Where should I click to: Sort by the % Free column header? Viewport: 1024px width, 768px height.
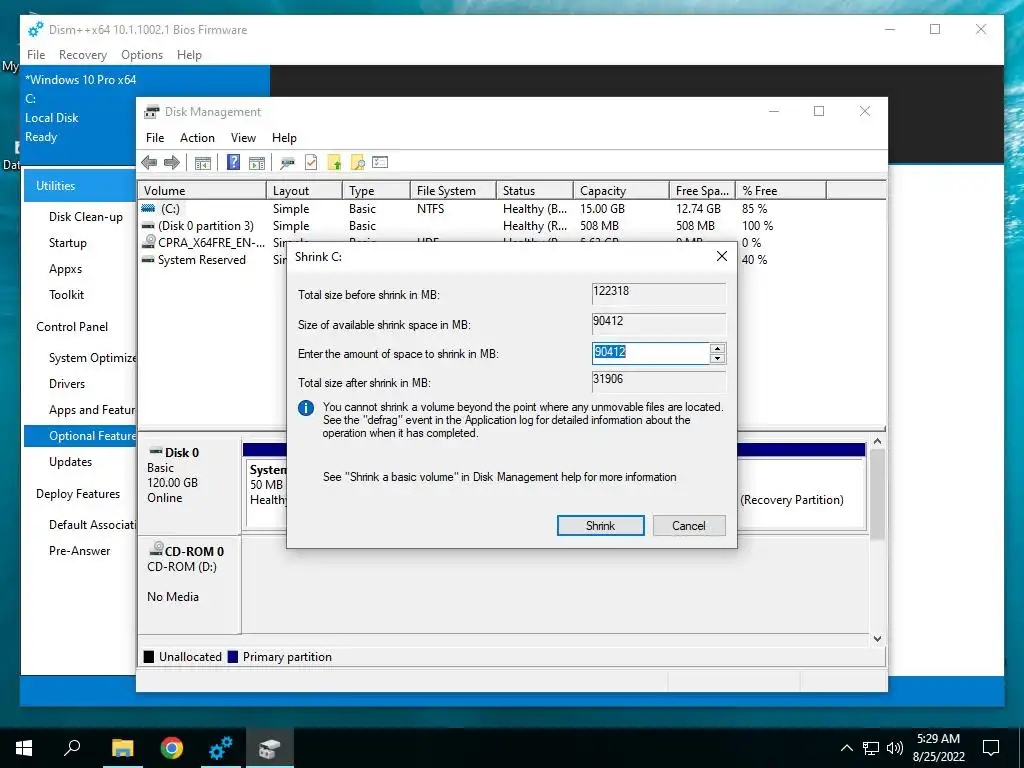click(780, 191)
